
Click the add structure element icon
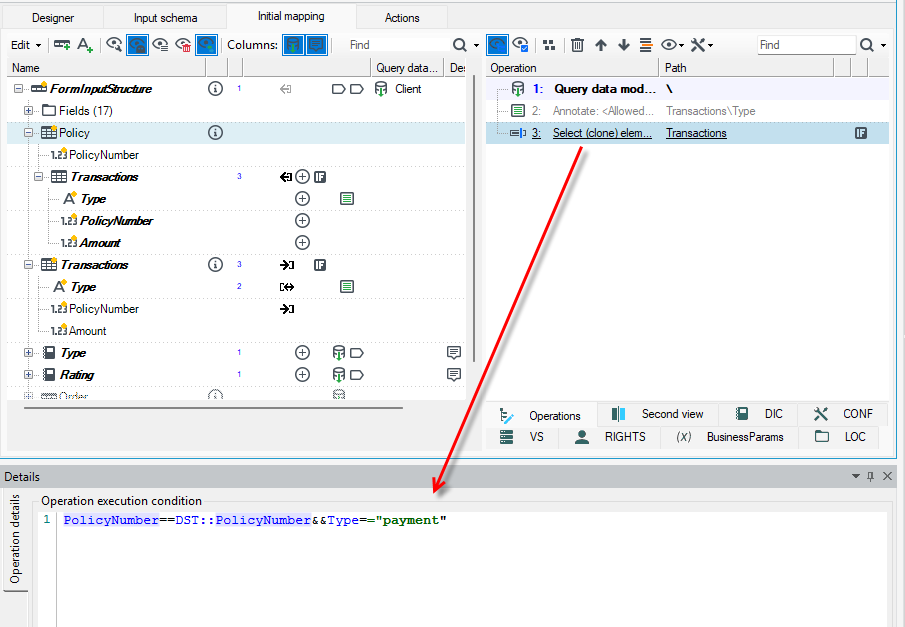coord(62,44)
